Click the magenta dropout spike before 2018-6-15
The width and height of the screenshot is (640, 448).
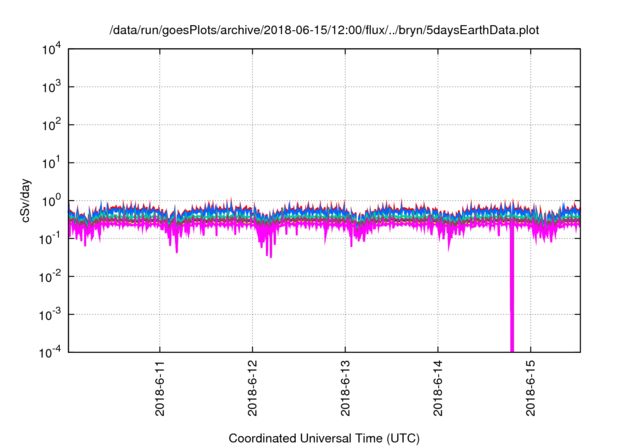[x=512, y=290]
